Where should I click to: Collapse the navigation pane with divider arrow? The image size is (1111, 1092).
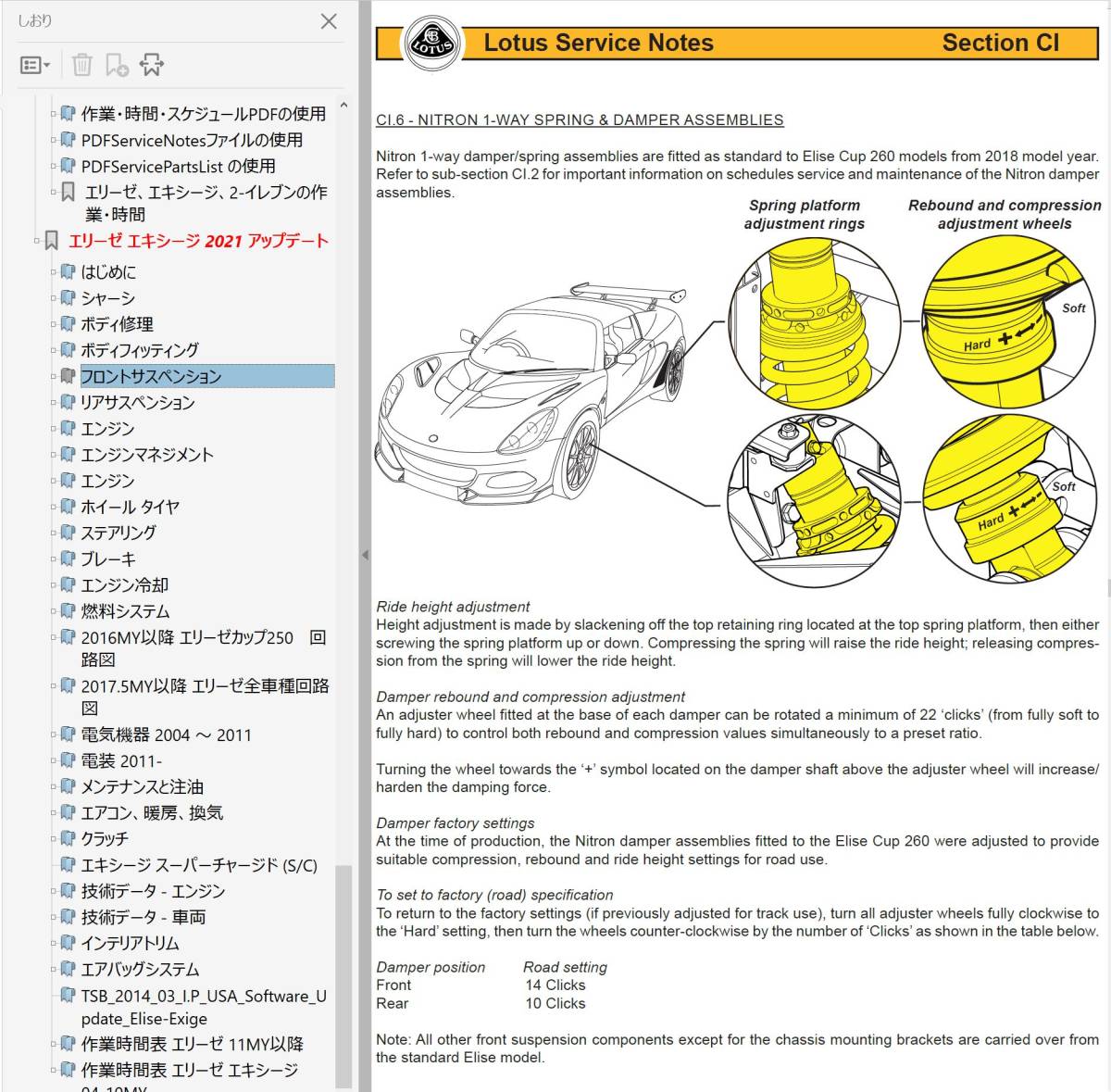[365, 555]
